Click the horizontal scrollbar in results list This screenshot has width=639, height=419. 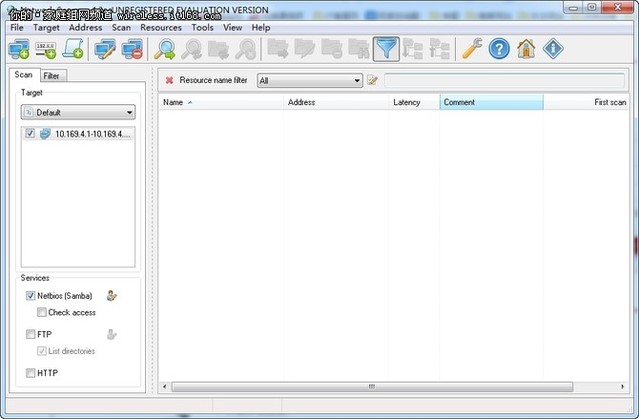pos(370,386)
